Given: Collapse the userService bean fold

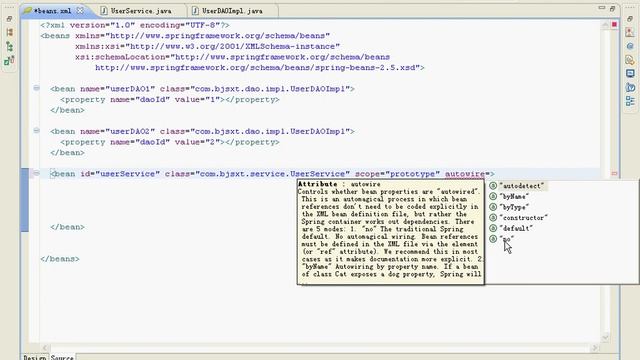Looking at the screenshot, I should pyautogui.click(x=36, y=173).
